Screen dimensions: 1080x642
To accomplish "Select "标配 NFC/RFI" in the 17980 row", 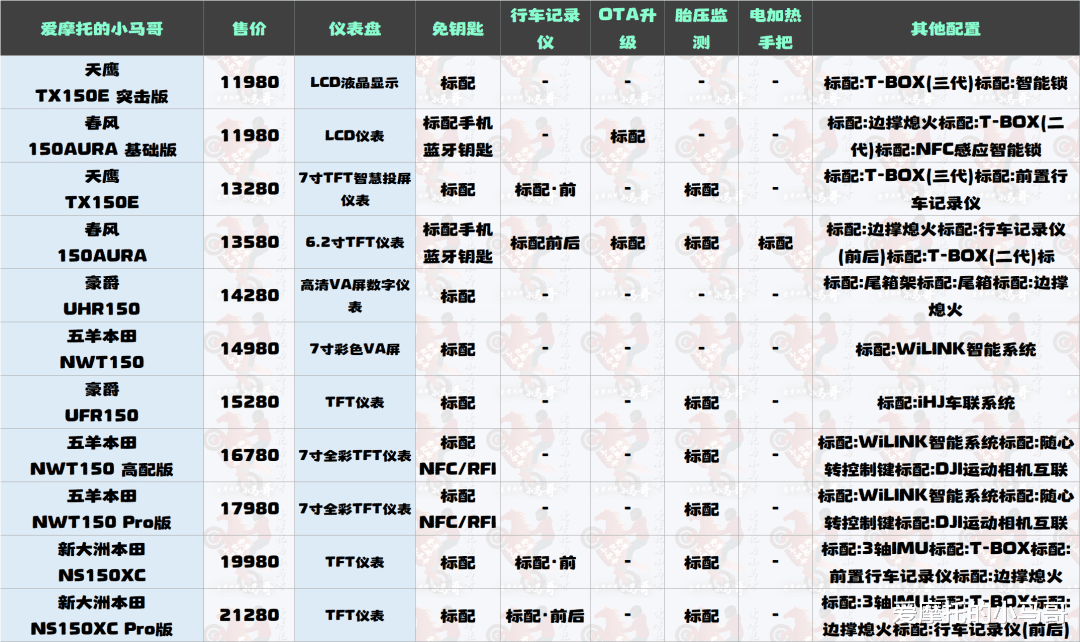I will coord(457,509).
